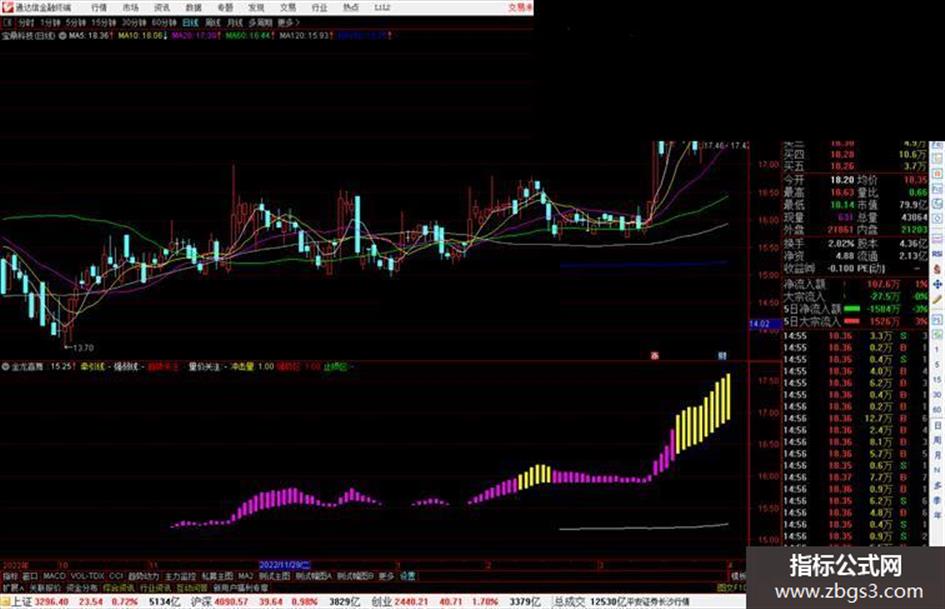Select the 多周期 tab

260,22
